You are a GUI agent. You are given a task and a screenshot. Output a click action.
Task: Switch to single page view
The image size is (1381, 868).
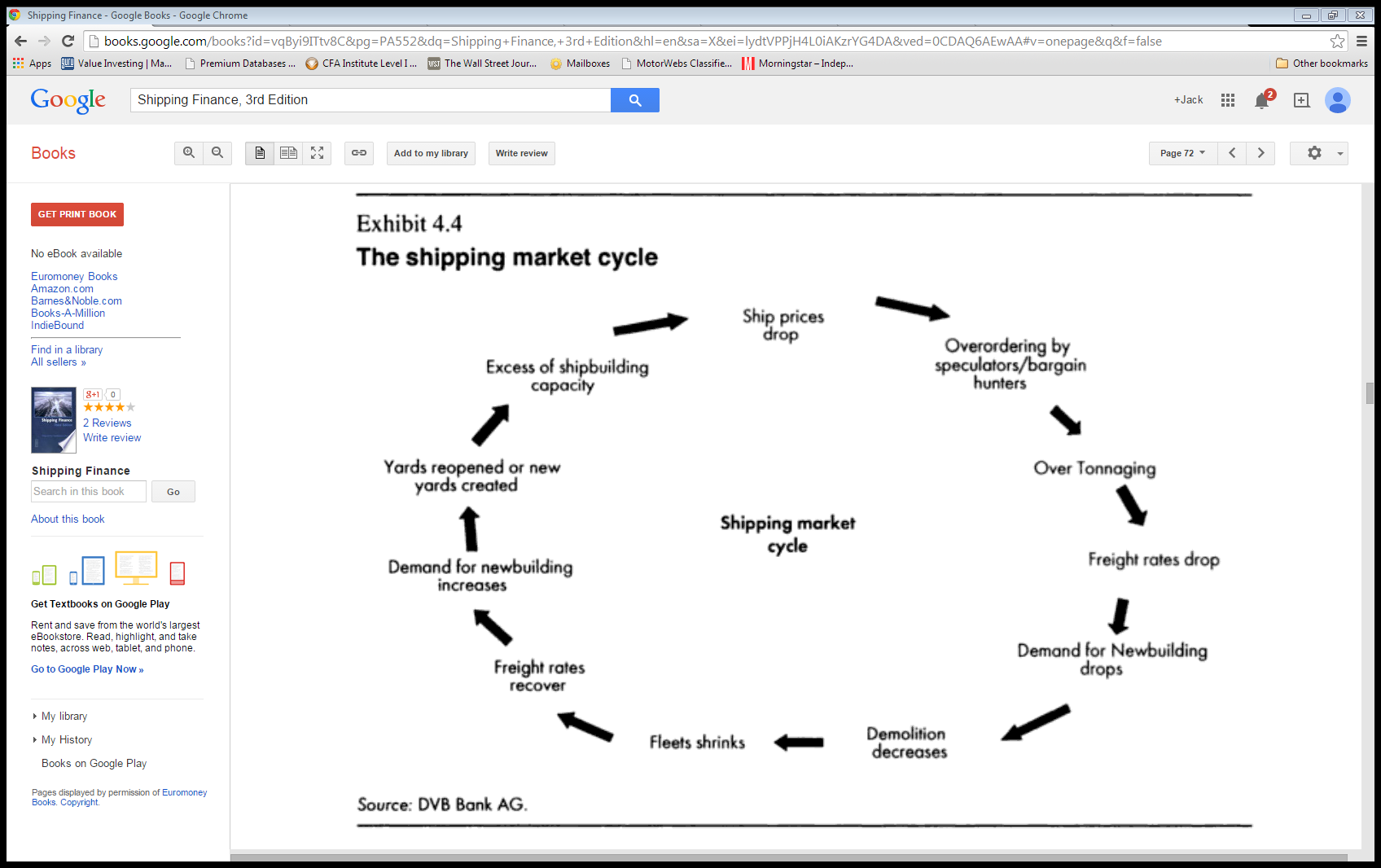260,153
